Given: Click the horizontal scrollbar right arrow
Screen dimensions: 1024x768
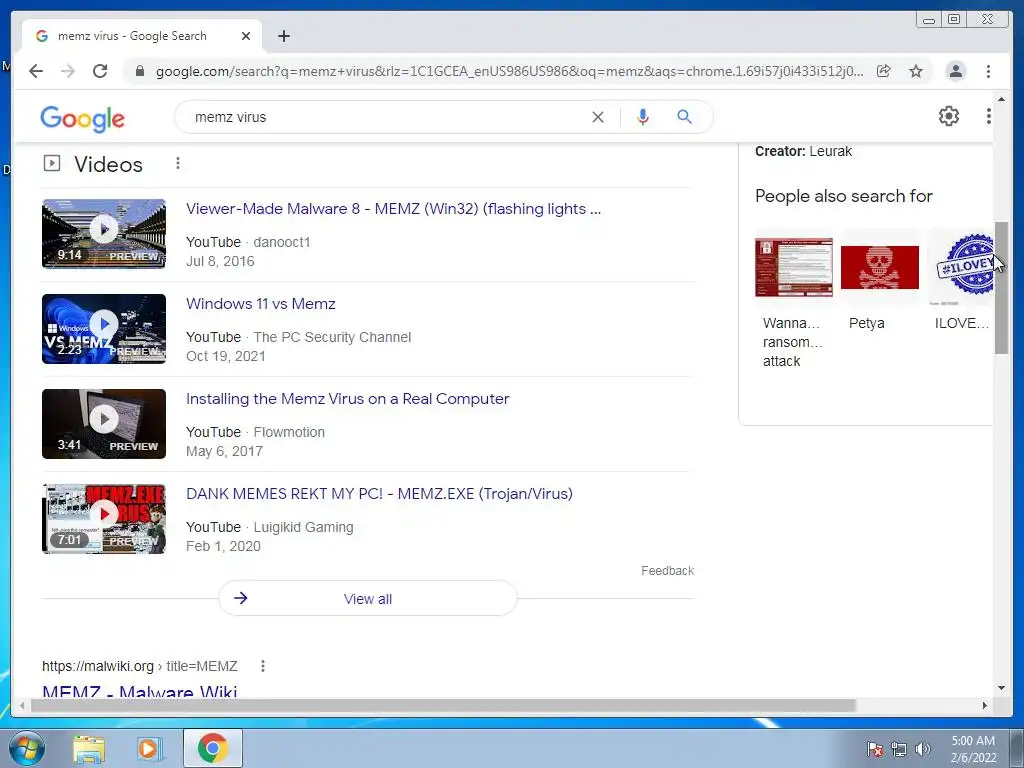Looking at the screenshot, I should click(x=985, y=705).
